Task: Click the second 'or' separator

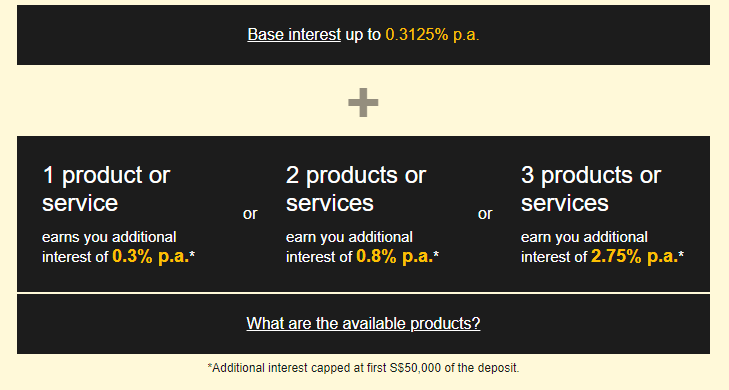Action: click(485, 214)
